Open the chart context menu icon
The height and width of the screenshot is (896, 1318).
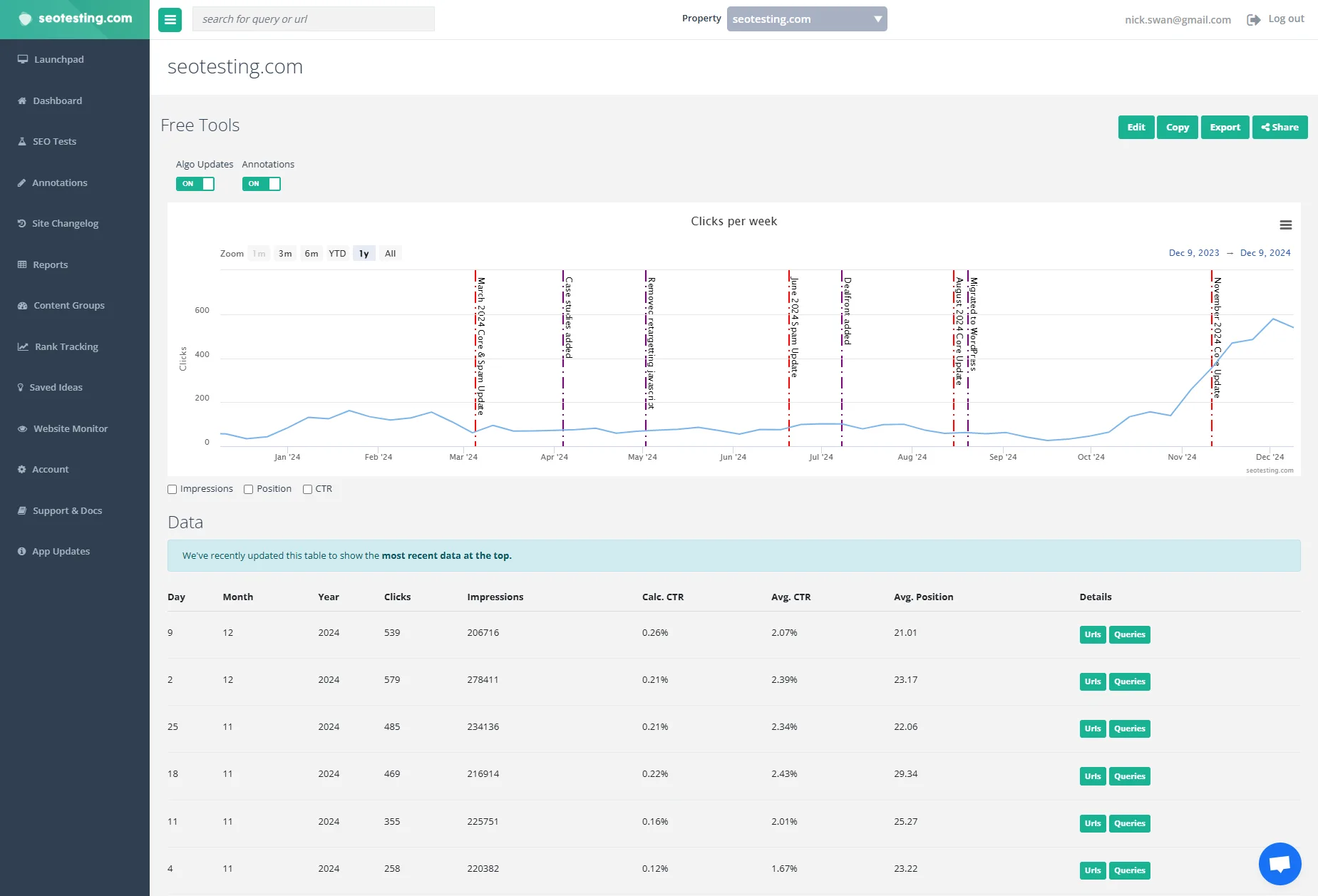click(1285, 225)
